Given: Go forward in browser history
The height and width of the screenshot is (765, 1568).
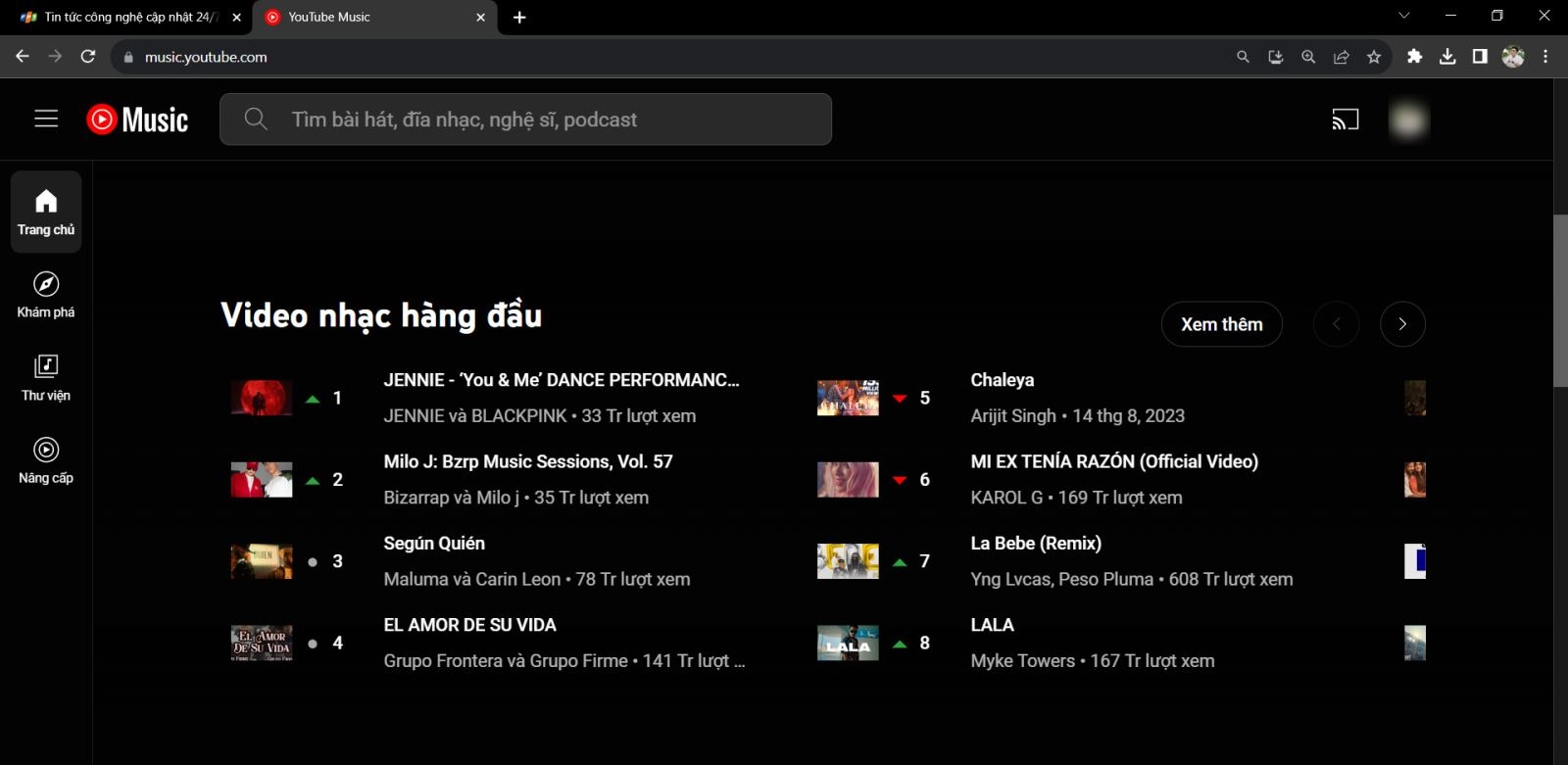Looking at the screenshot, I should (x=55, y=57).
